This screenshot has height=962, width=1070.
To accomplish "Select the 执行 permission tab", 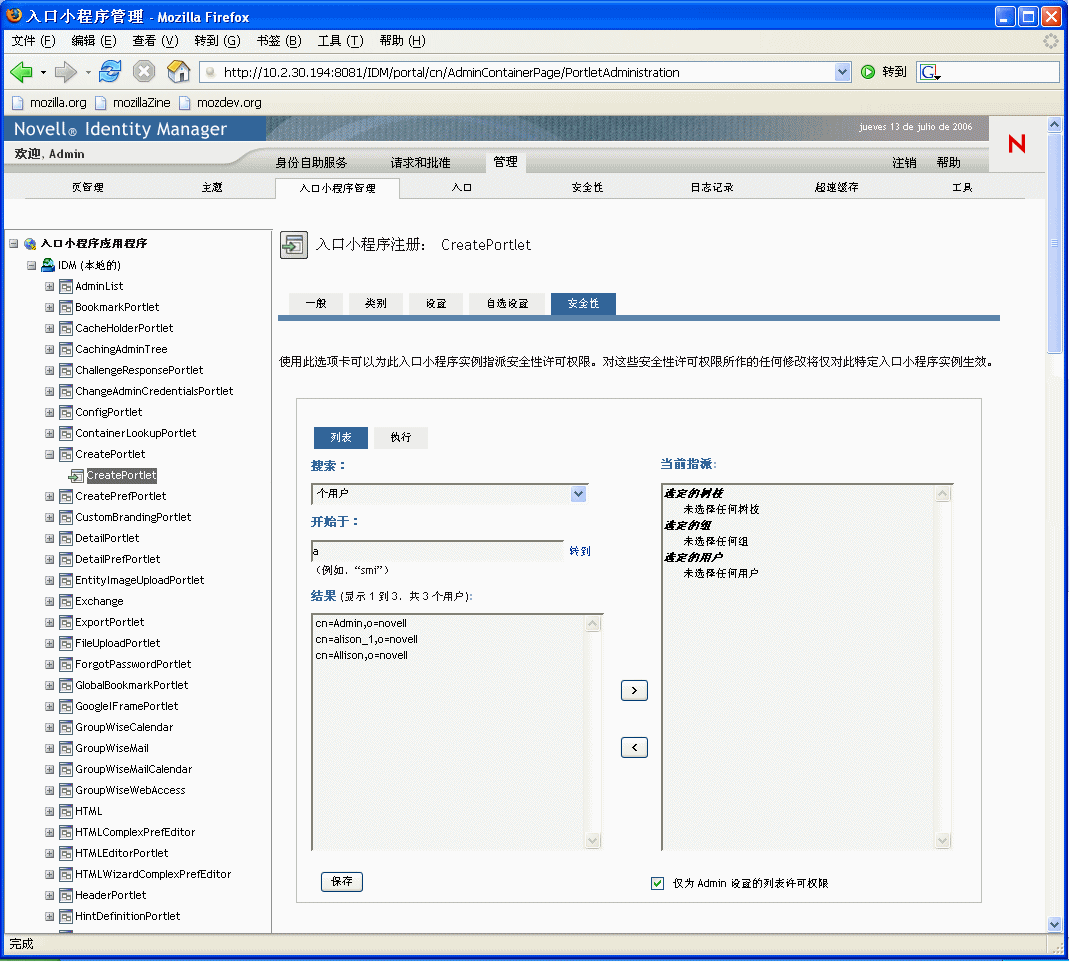I will [401, 437].
